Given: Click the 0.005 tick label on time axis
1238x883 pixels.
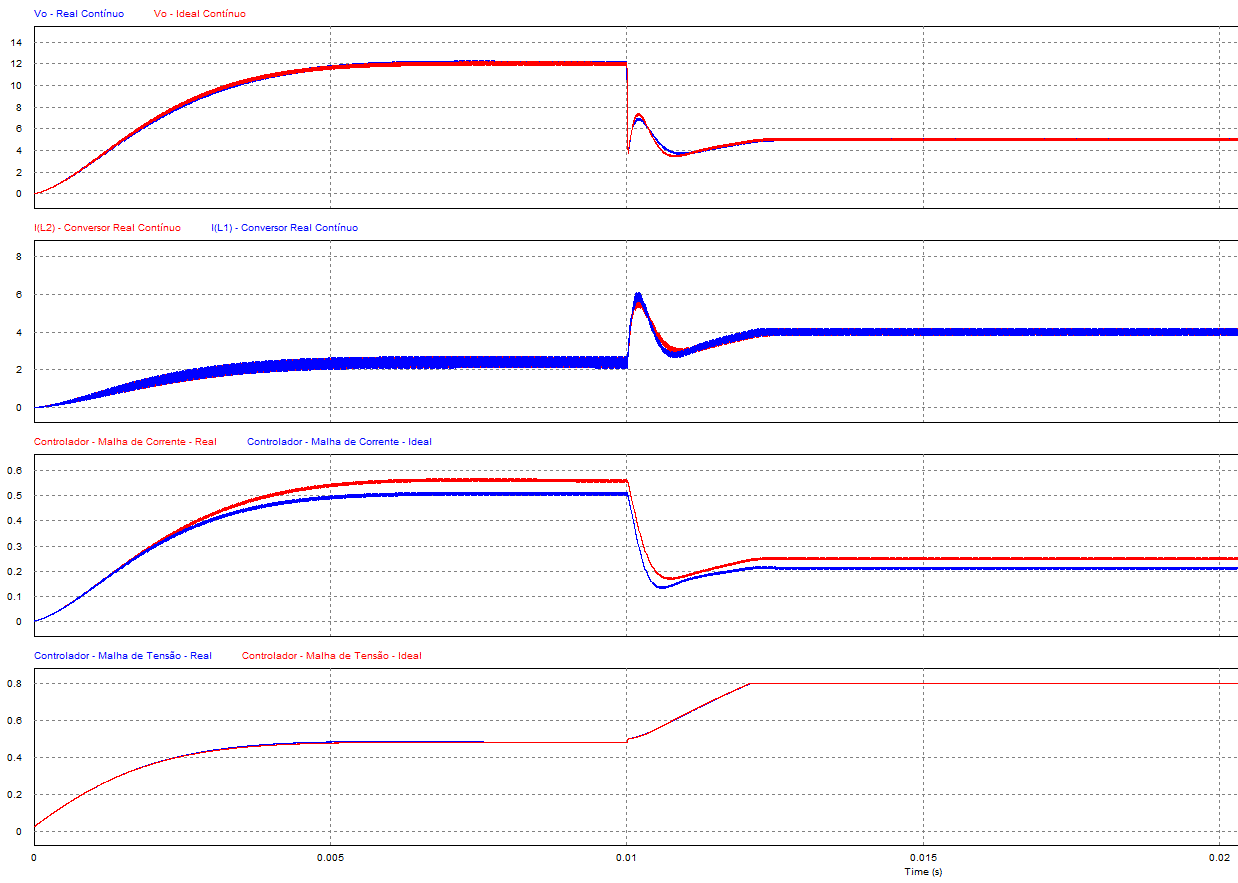Looking at the screenshot, I should (330, 858).
